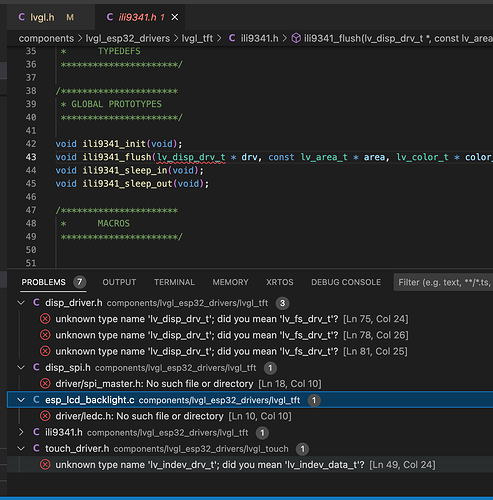The image size is (493, 500).
Task: Click the C icon next to touch_driver.h
Action: tap(36, 448)
